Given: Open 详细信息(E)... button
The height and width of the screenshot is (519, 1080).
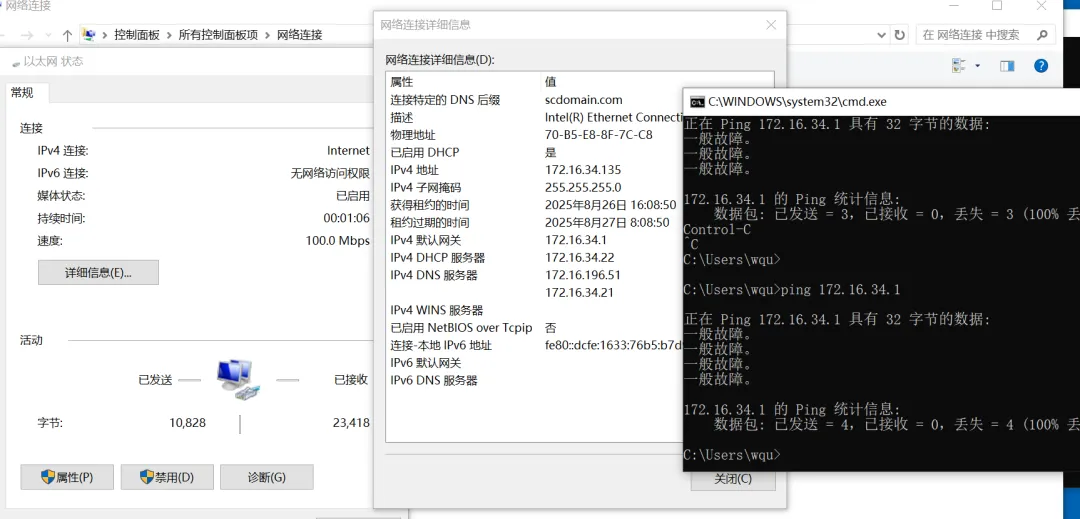Looking at the screenshot, I should tap(98, 273).
